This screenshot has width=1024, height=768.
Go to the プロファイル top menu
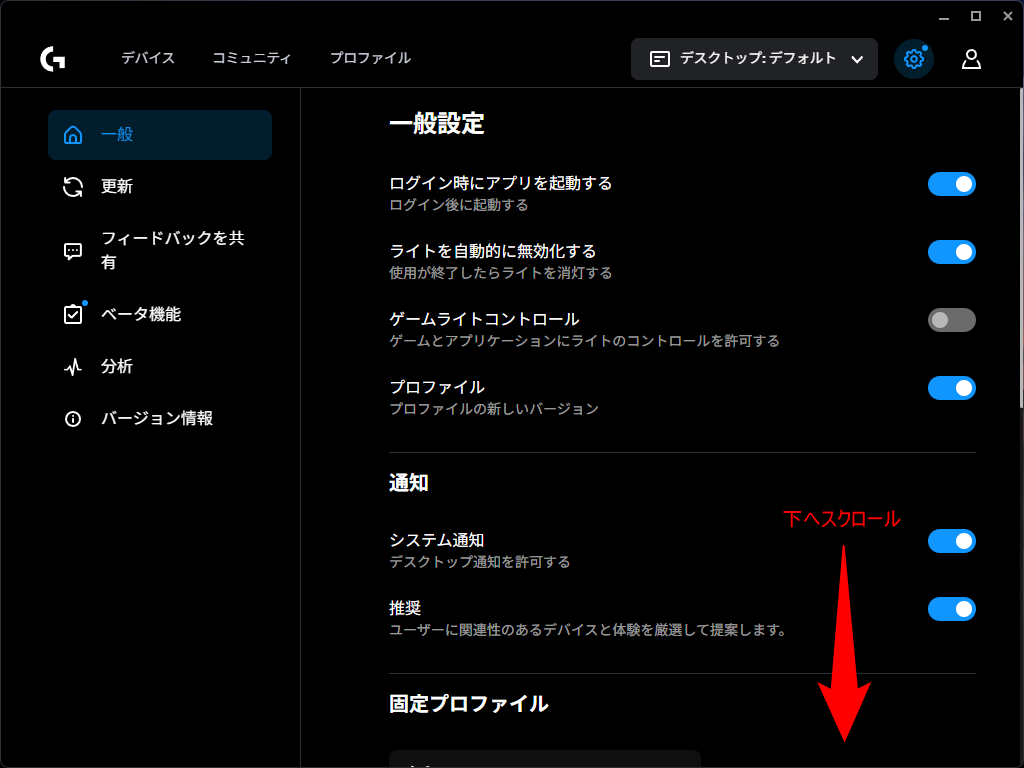(x=370, y=58)
